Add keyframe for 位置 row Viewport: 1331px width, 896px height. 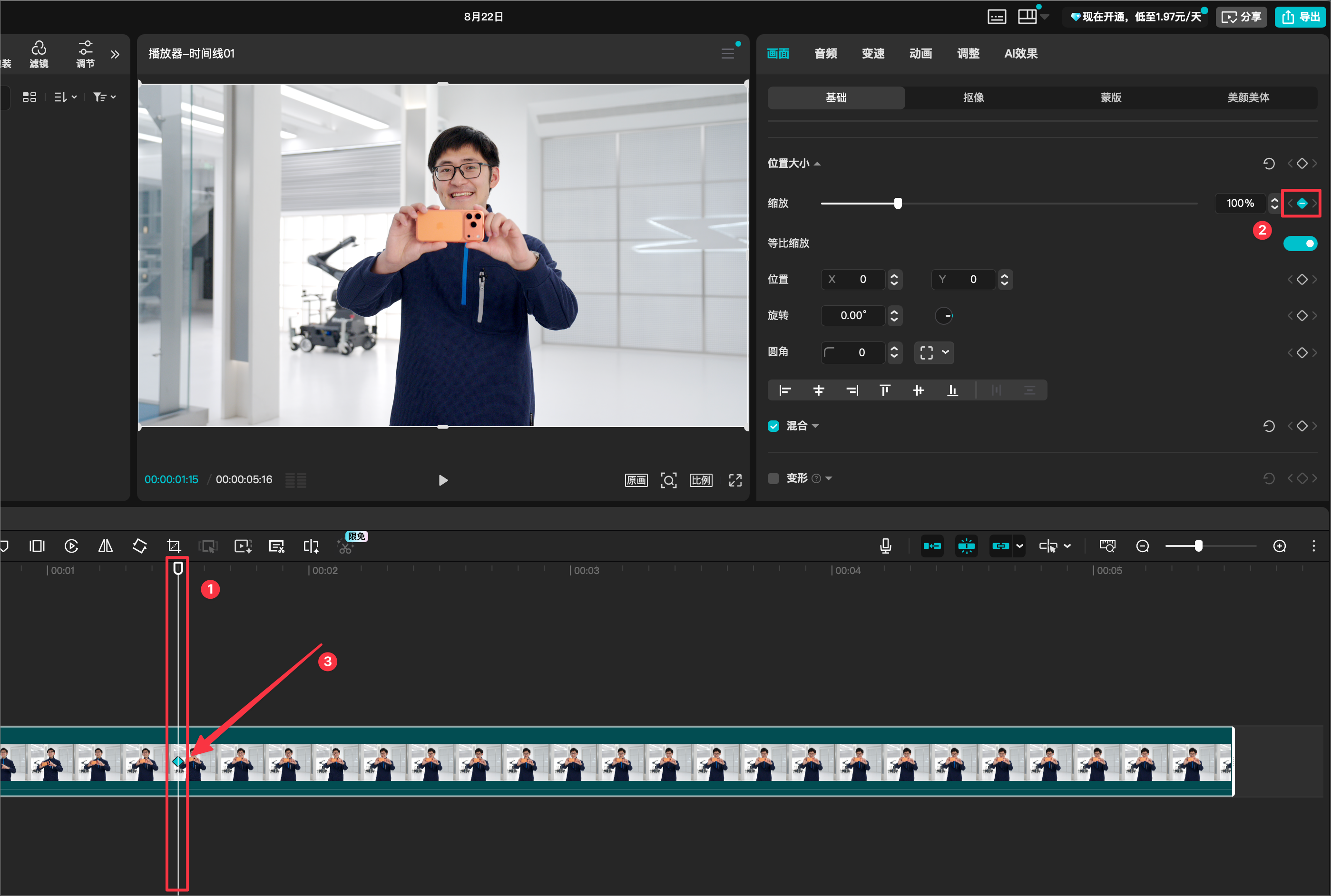pos(1302,280)
